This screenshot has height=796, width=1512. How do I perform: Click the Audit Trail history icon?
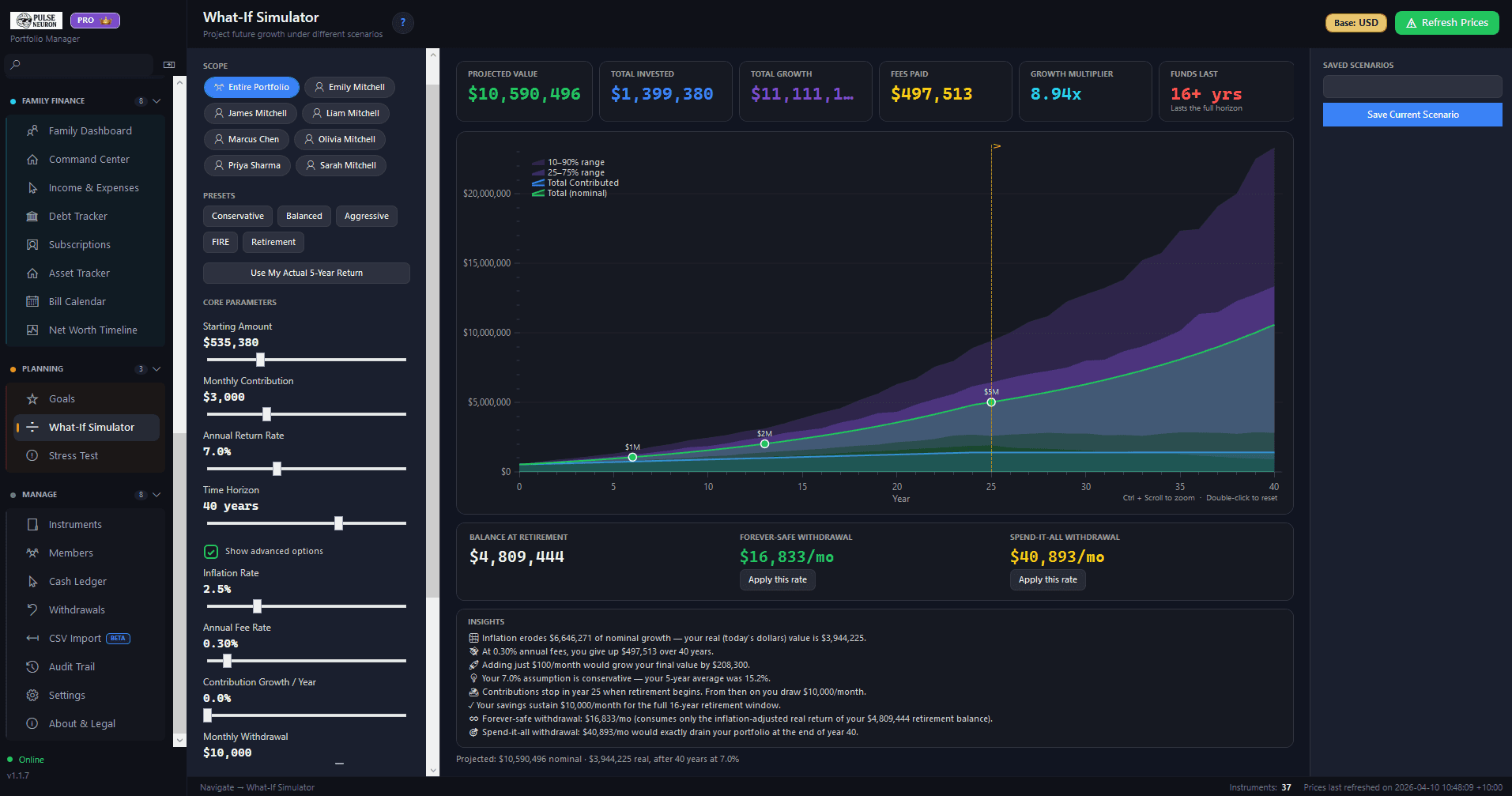[x=32, y=667]
